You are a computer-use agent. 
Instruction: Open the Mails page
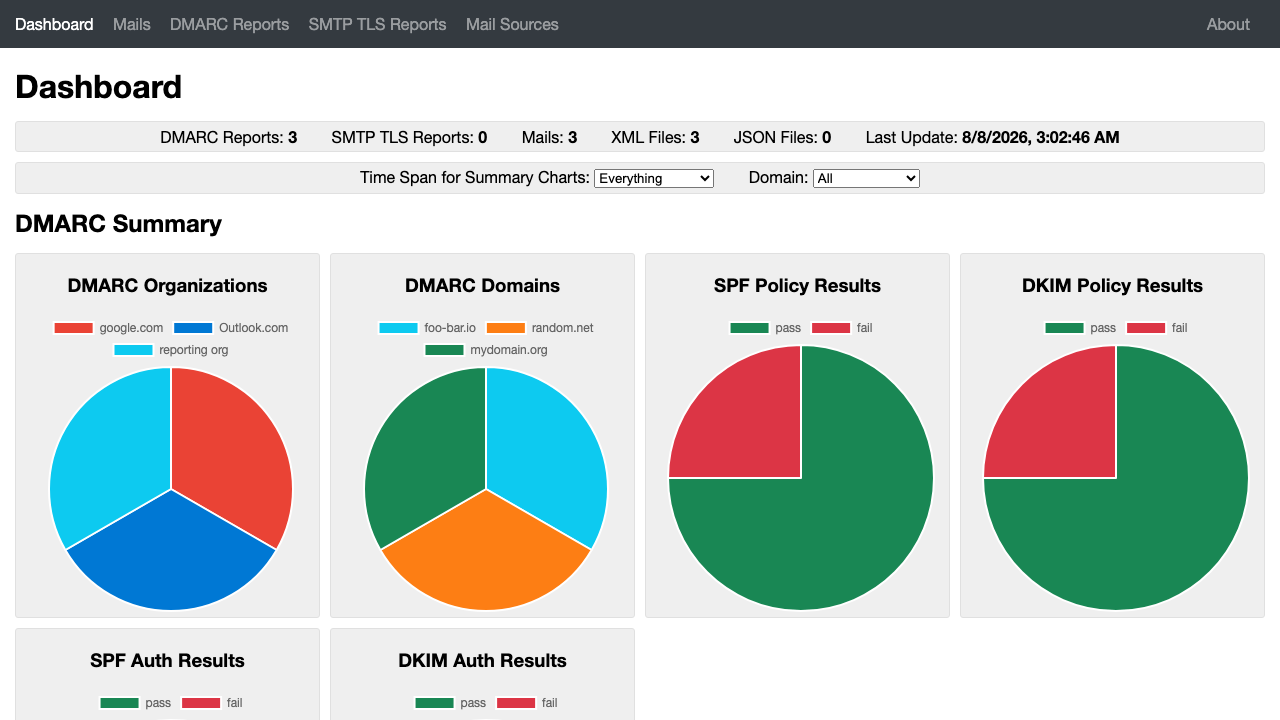[132, 24]
